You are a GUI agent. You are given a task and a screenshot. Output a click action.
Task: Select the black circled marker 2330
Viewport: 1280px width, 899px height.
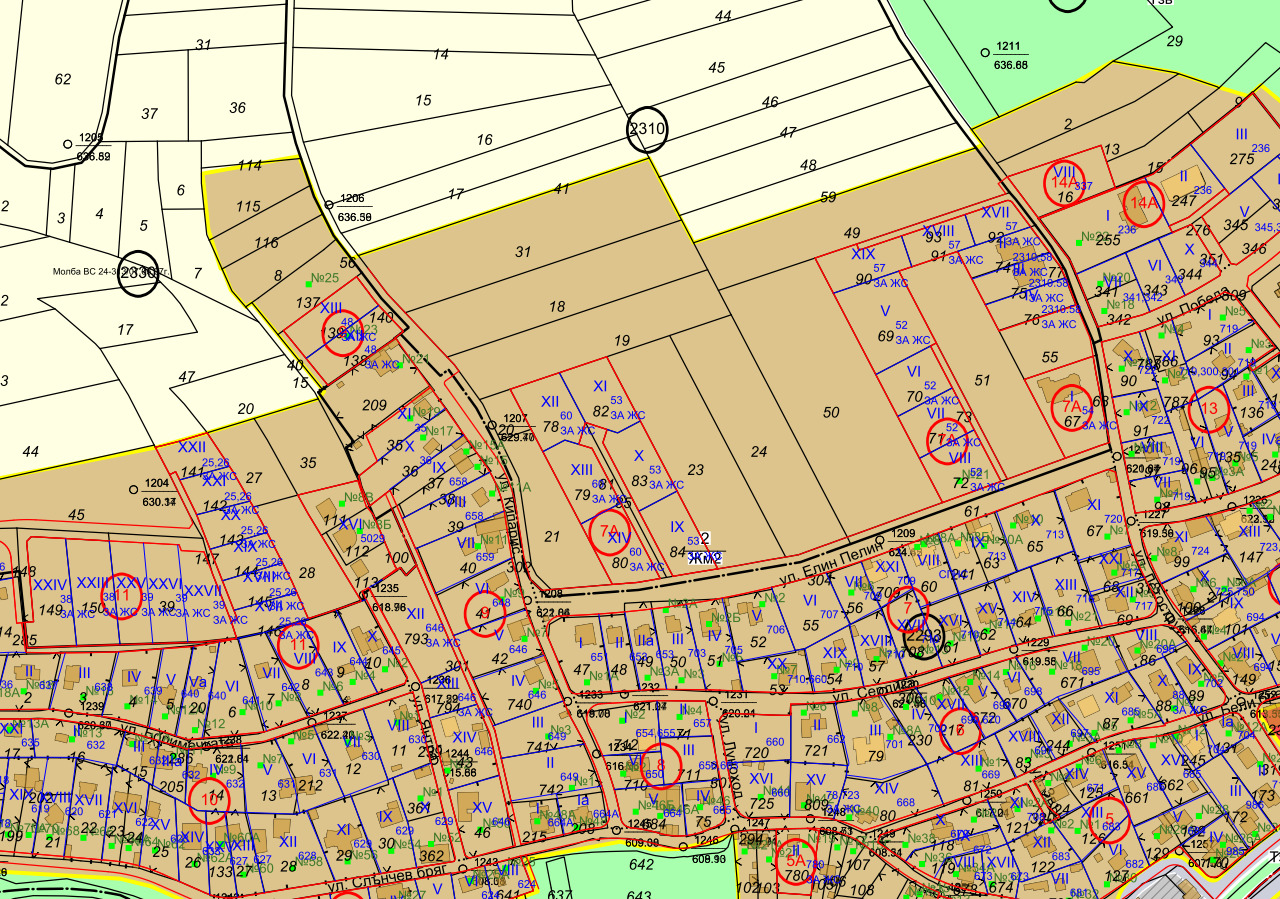click(x=138, y=273)
